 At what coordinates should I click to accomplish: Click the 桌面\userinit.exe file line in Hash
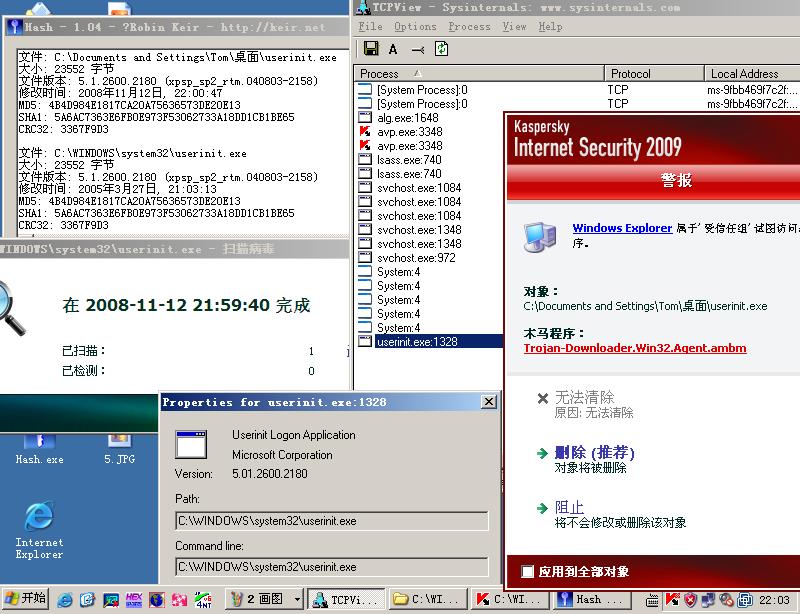178,57
